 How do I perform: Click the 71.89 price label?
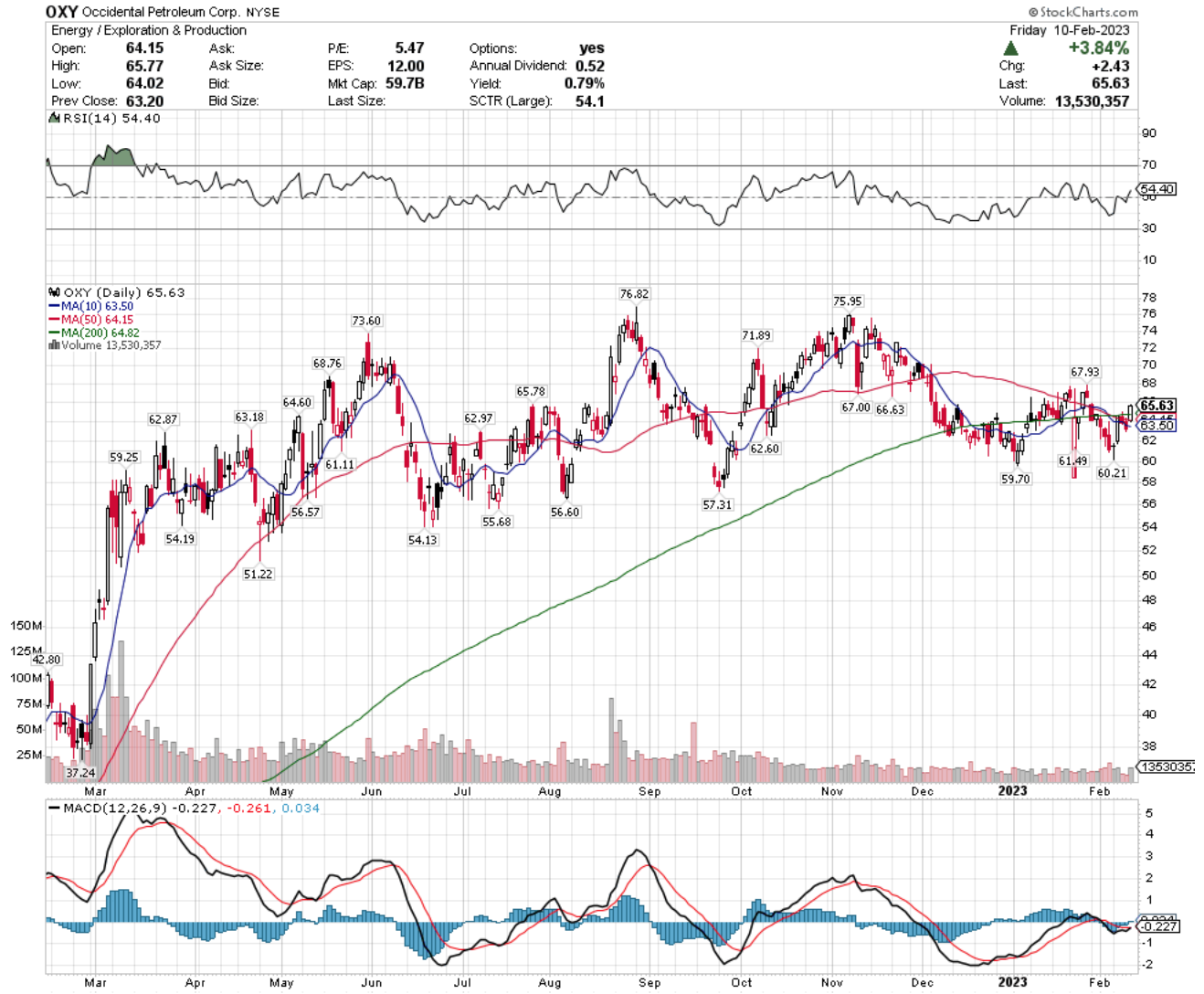[755, 336]
